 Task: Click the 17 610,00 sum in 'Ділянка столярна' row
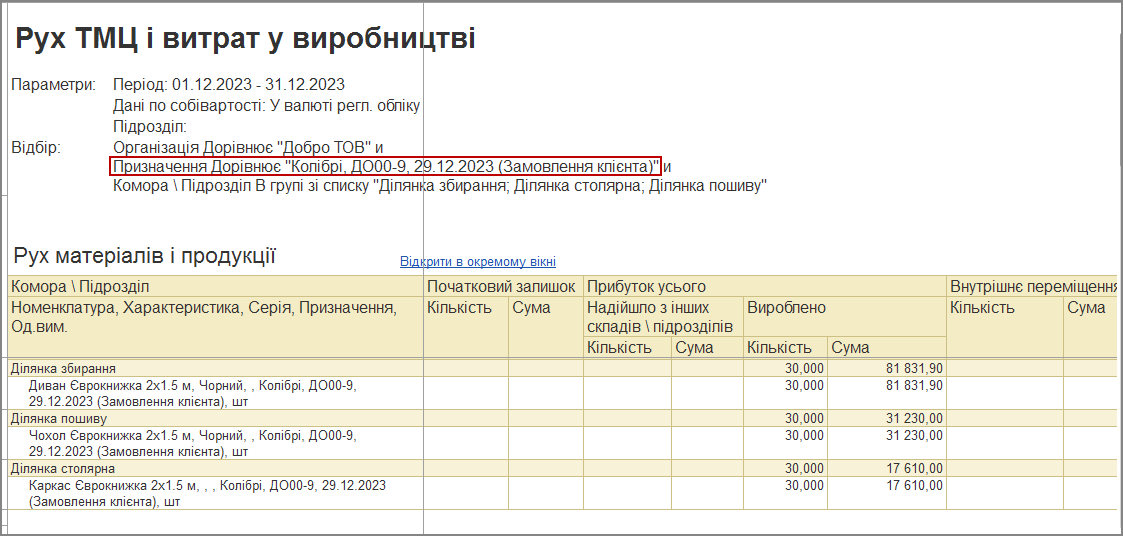[914, 468]
